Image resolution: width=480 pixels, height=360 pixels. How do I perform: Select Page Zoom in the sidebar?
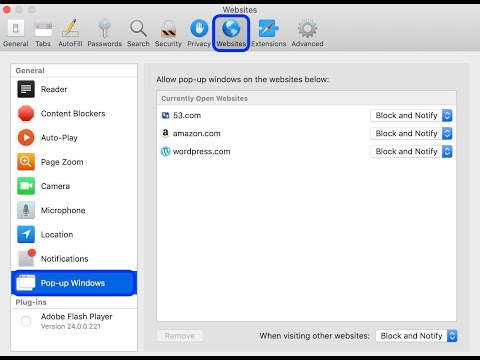(74, 162)
